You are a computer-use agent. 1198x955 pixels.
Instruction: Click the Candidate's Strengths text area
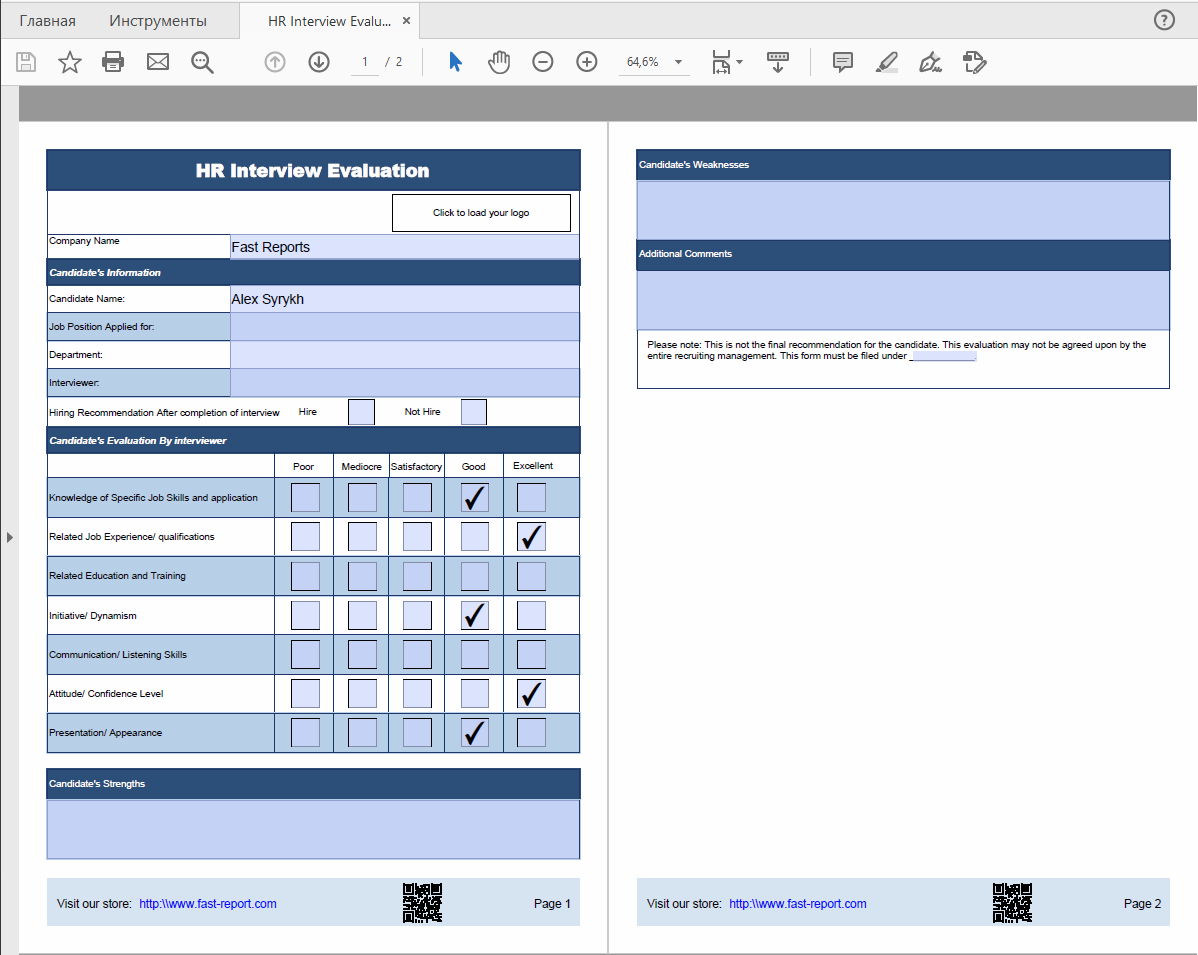pos(313,830)
